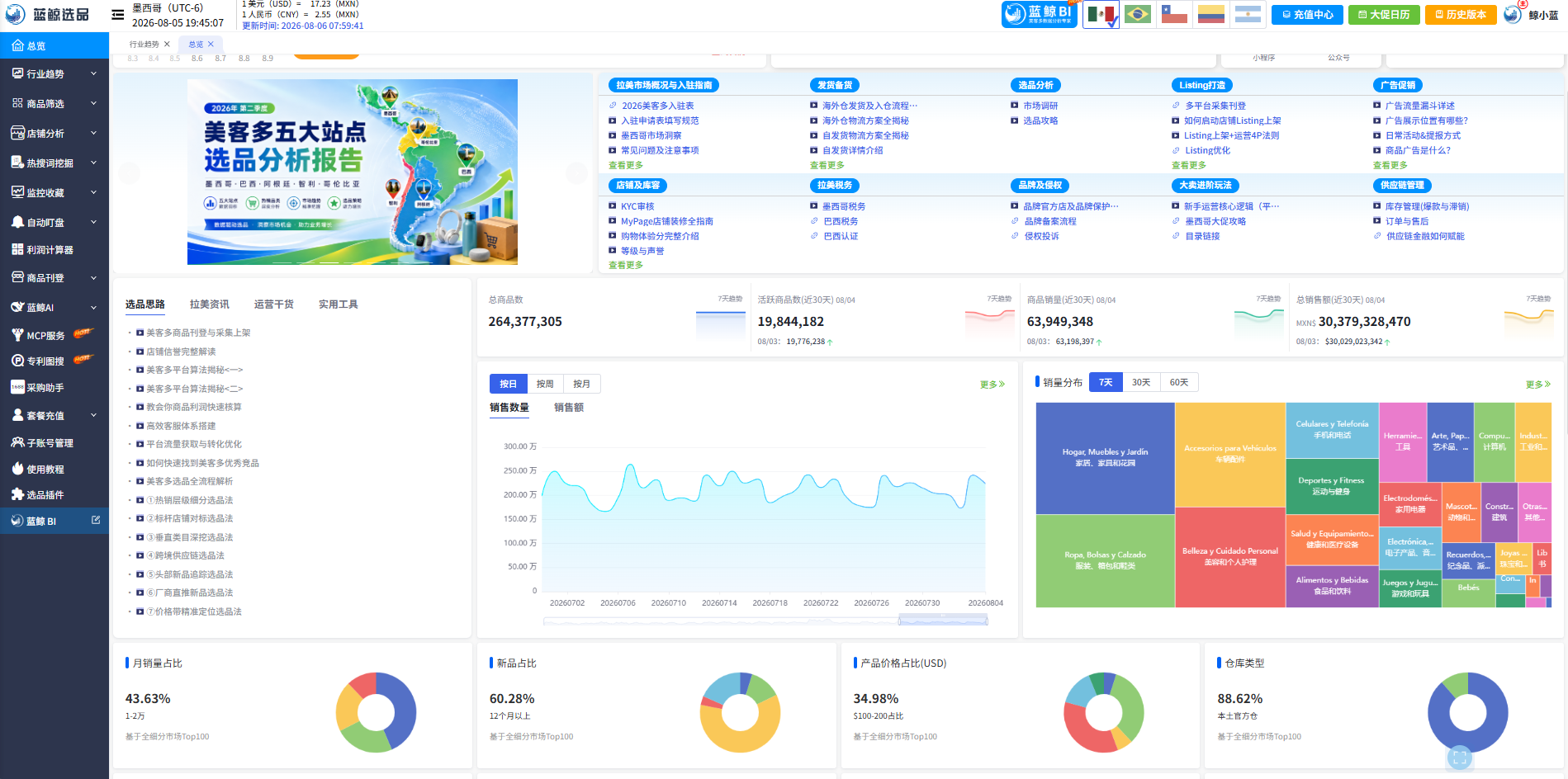Select the Mexico flag site
Screen dimensions: 1568x779
click(1101, 14)
